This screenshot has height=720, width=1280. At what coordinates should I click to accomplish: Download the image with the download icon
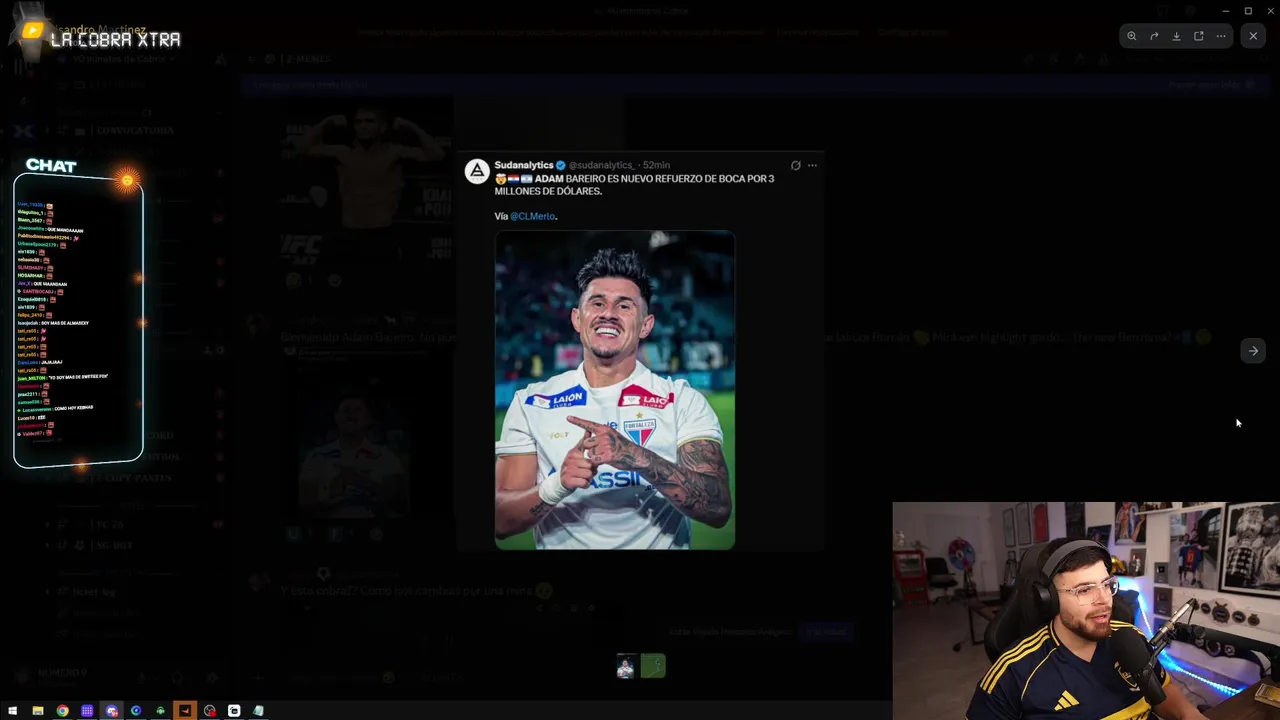click(1176, 36)
